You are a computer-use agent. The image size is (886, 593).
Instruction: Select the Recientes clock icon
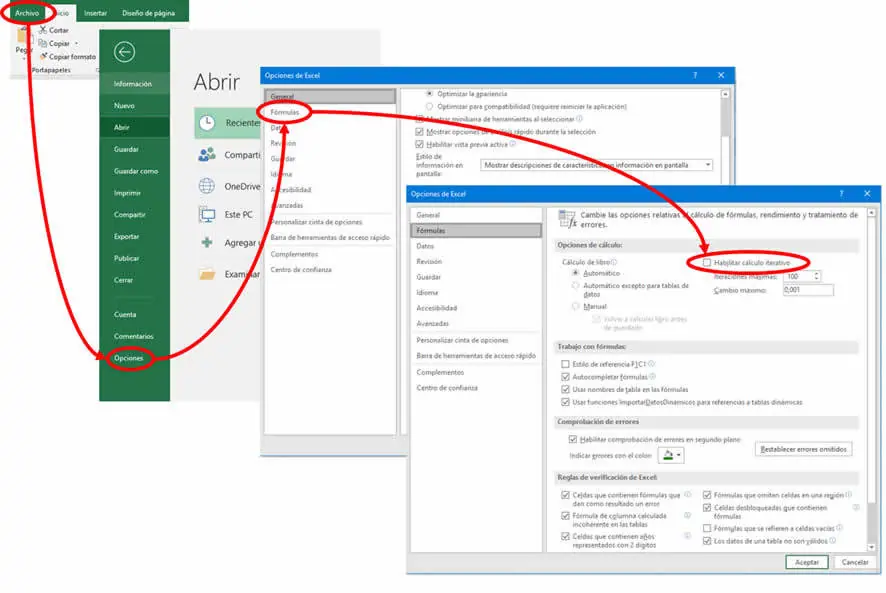pyautogui.click(x=207, y=123)
